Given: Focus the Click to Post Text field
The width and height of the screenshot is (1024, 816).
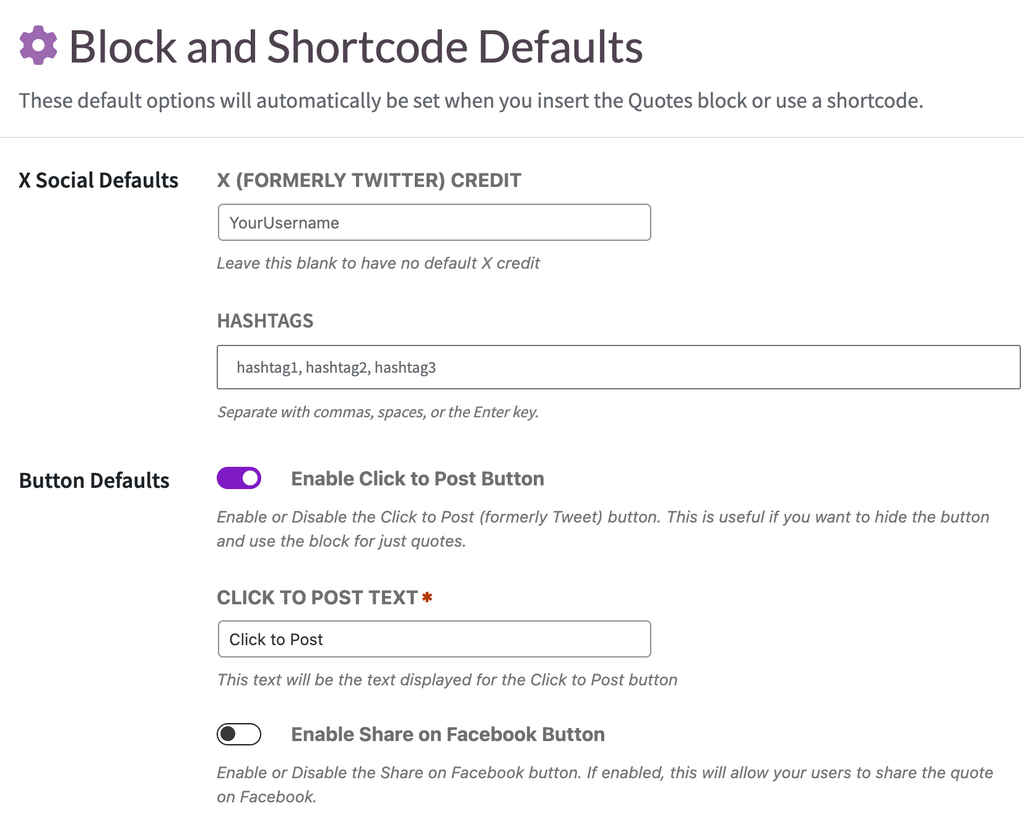Looking at the screenshot, I should click(x=434, y=639).
